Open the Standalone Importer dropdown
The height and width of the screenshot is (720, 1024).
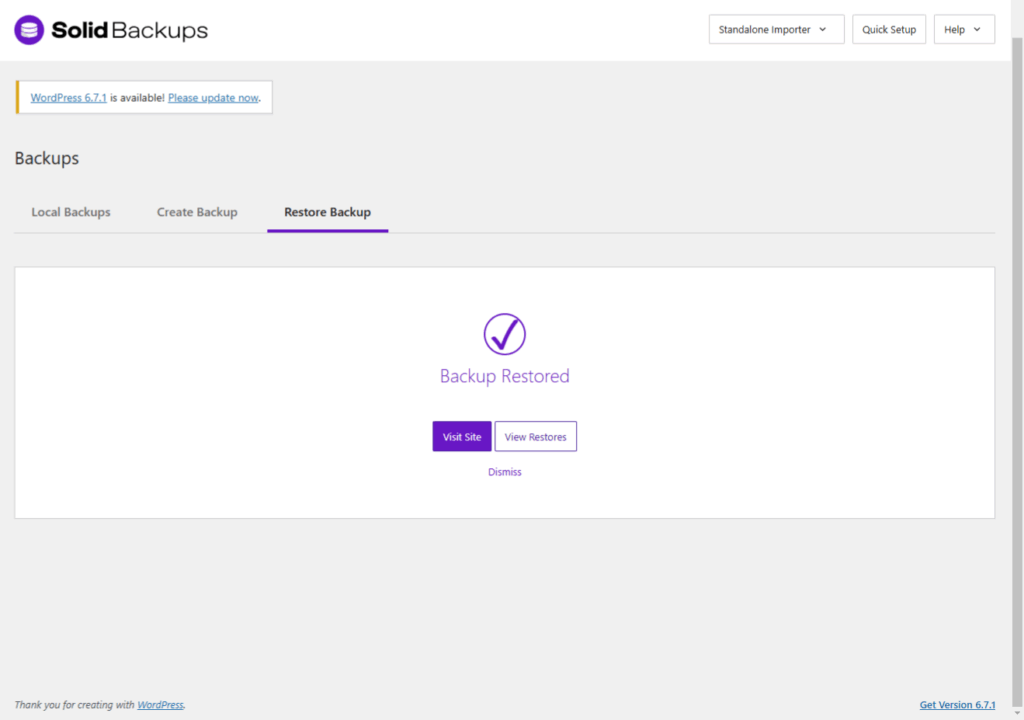tap(776, 30)
